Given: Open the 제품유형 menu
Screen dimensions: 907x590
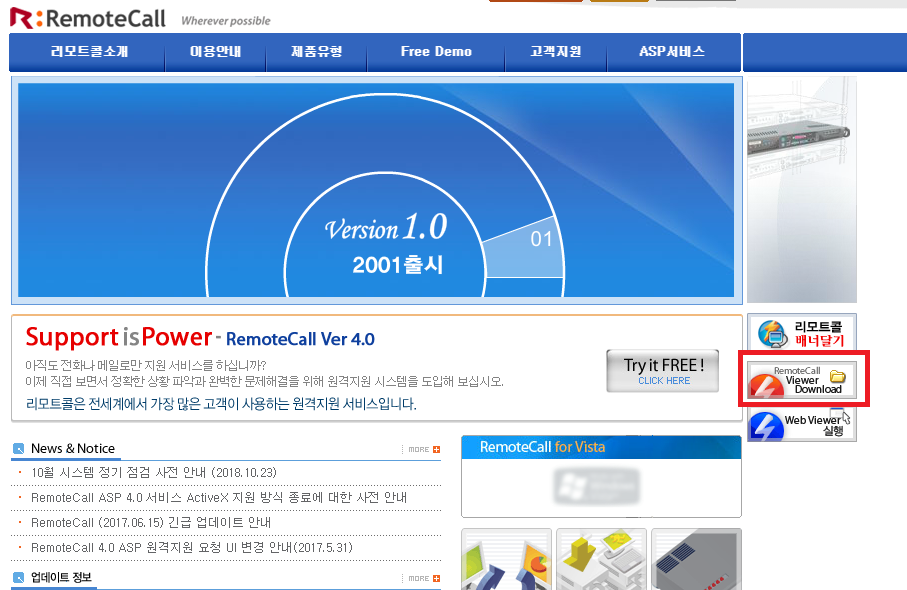Looking at the screenshot, I should click(316, 51).
